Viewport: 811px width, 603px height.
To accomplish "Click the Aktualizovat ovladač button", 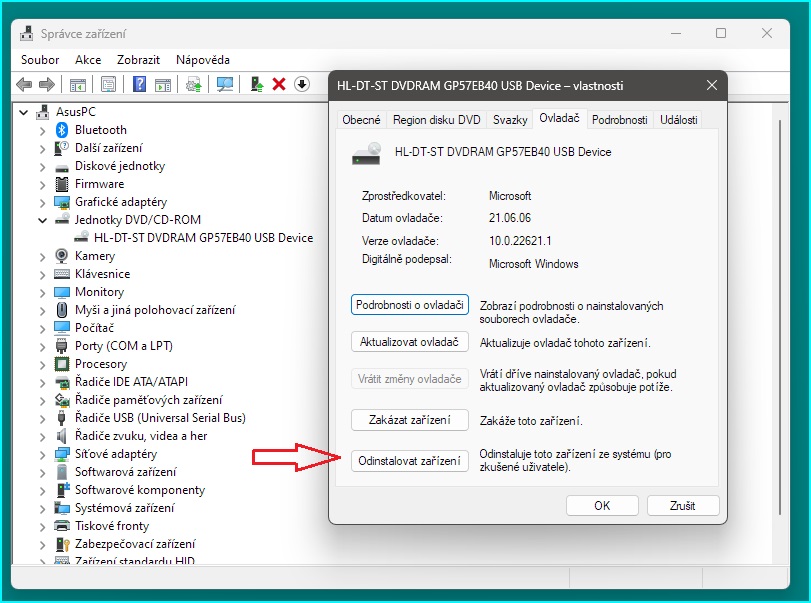I will click(410, 342).
